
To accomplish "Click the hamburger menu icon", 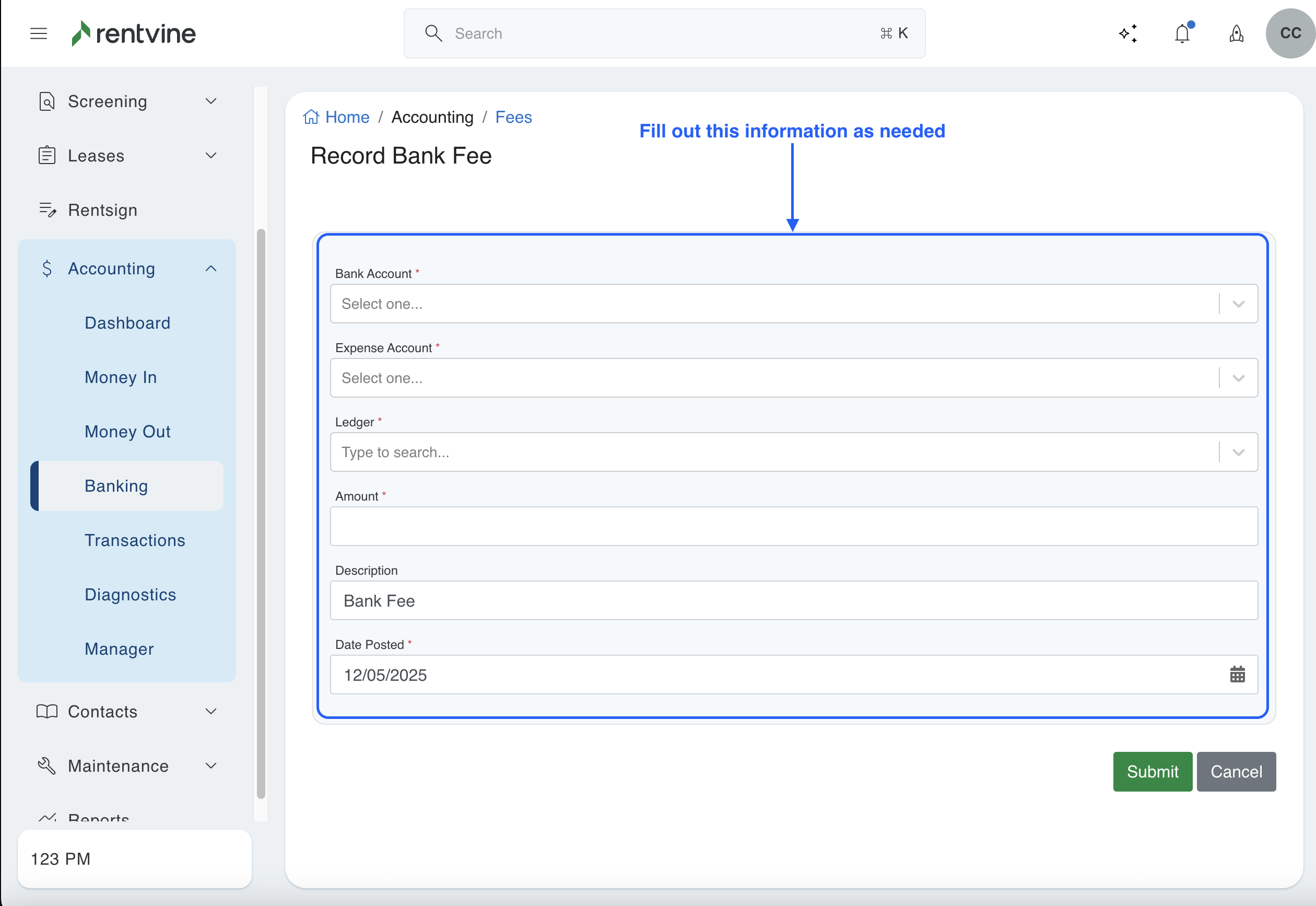I will [39, 33].
